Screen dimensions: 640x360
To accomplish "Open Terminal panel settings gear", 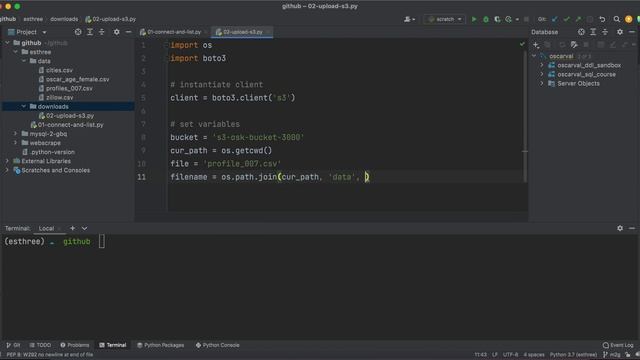I will pos(620,228).
